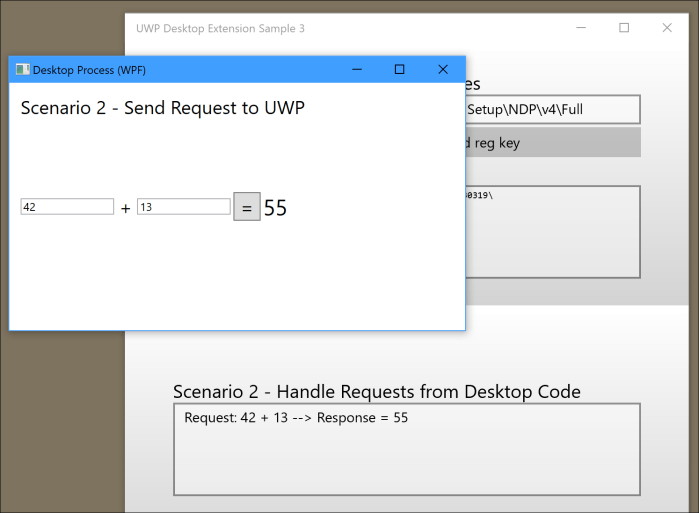Click the Desktop Process app icon in title bar

coord(22,70)
